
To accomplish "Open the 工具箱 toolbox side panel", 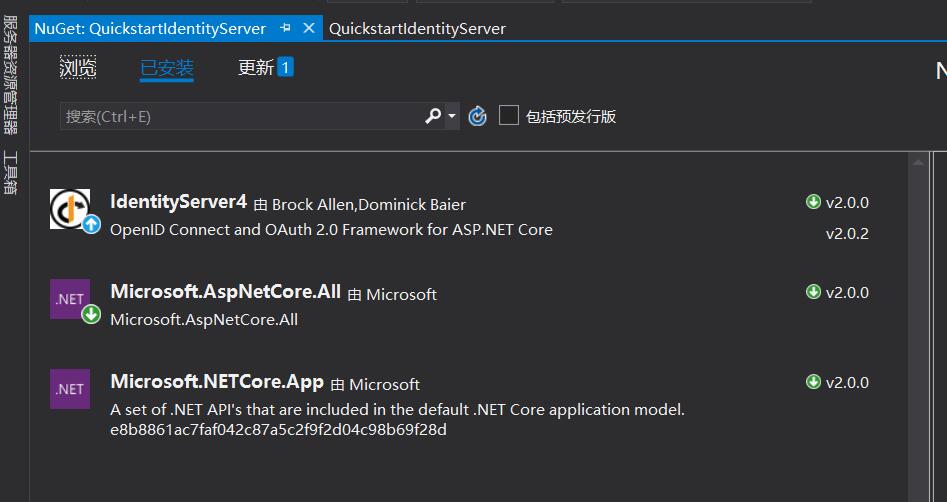I will click(10, 173).
